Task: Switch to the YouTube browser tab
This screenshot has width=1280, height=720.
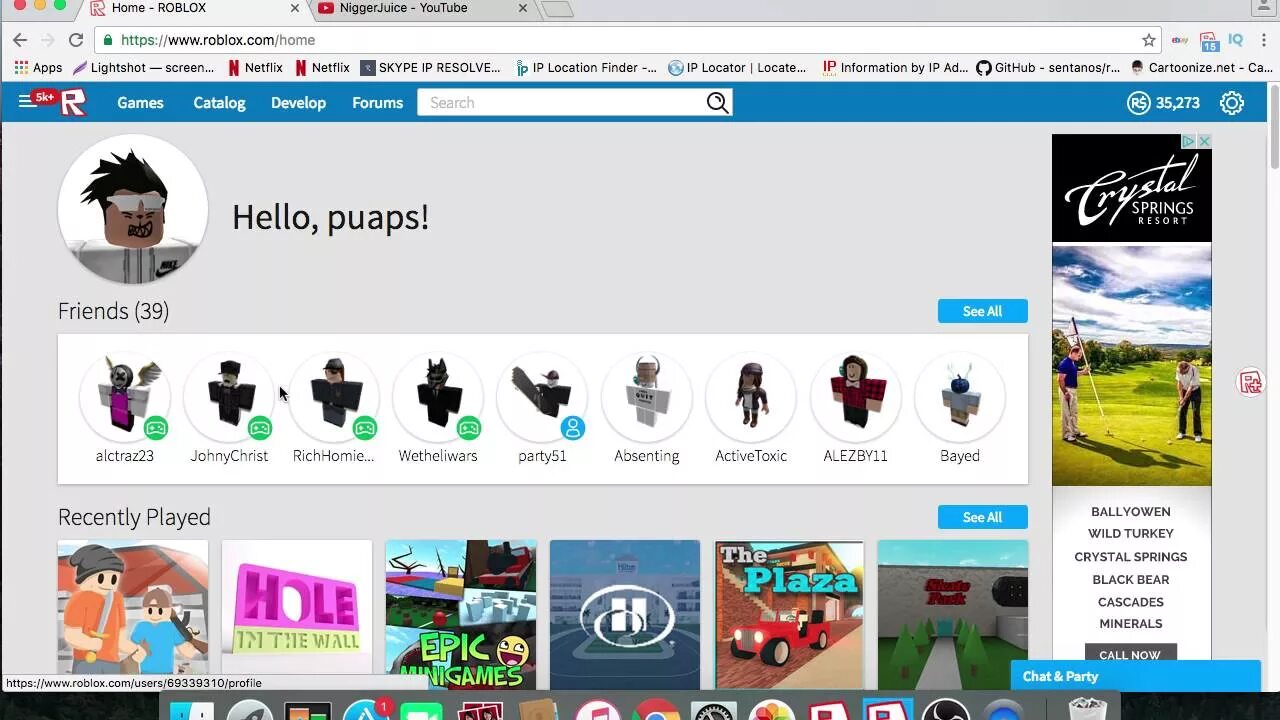Action: click(423, 8)
